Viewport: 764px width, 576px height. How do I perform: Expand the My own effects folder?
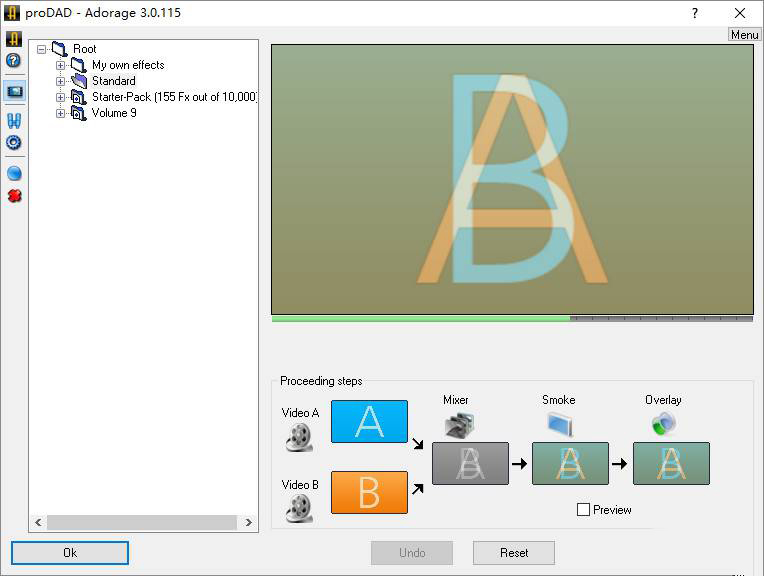tap(61, 65)
